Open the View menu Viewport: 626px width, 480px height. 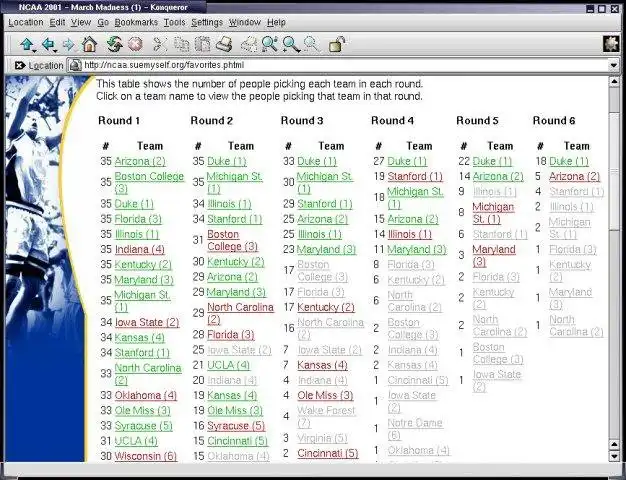coord(81,22)
